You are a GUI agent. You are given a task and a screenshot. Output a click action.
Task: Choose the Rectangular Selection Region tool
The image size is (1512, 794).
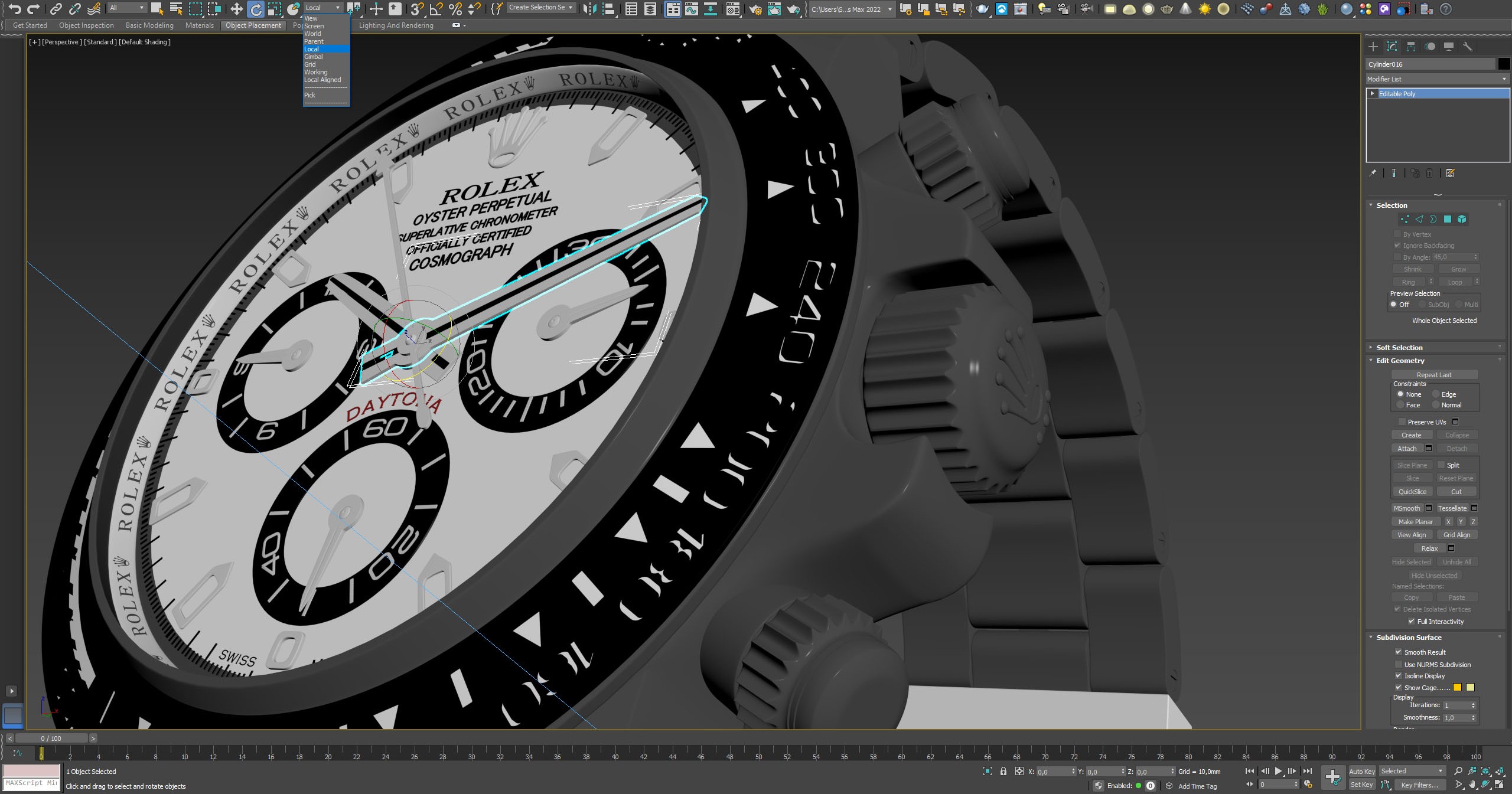(195, 9)
